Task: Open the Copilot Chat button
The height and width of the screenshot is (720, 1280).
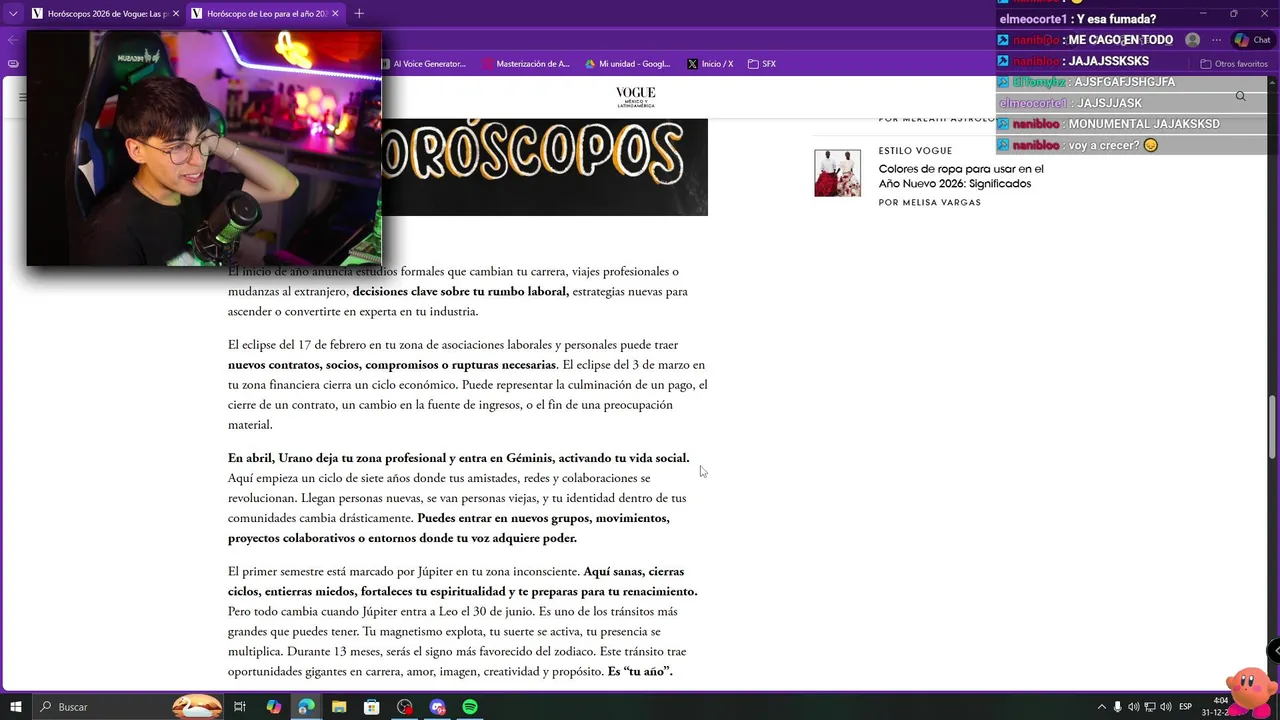Action: coord(1252,40)
